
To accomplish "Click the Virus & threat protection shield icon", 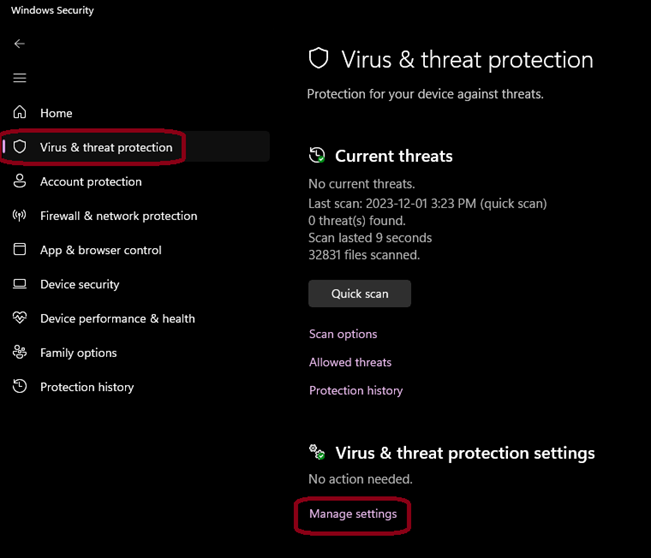I will pyautogui.click(x=19, y=147).
